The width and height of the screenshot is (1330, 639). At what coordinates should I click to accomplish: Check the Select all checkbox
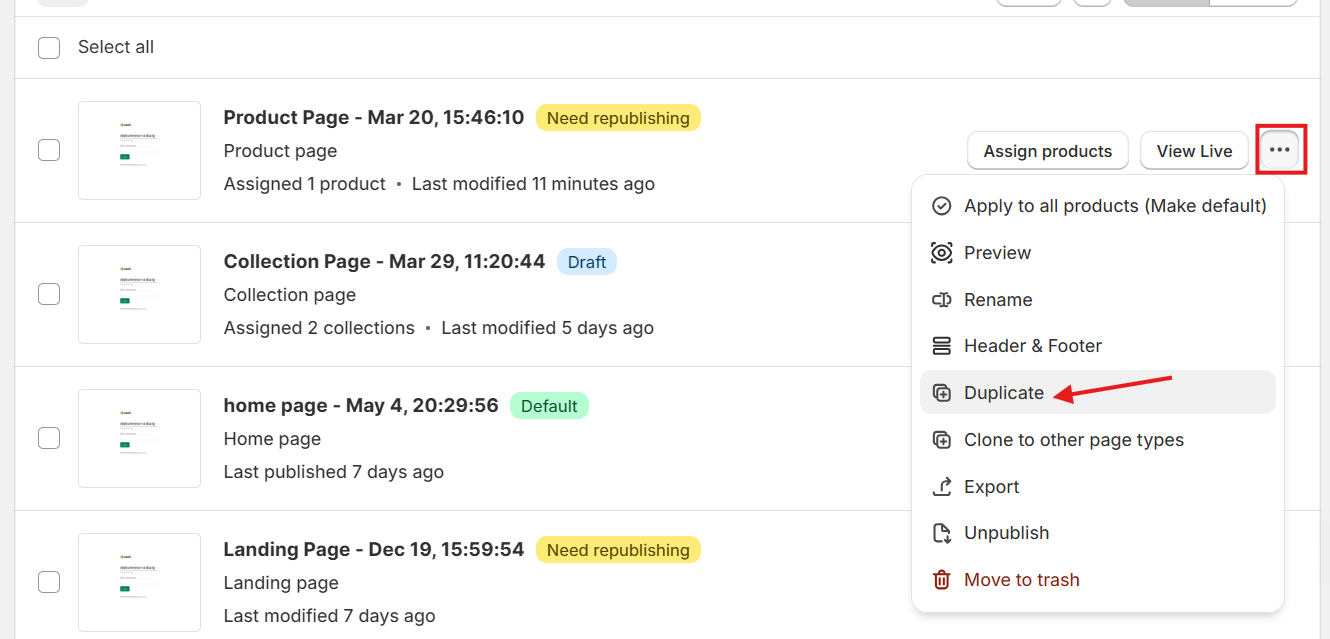click(48, 47)
